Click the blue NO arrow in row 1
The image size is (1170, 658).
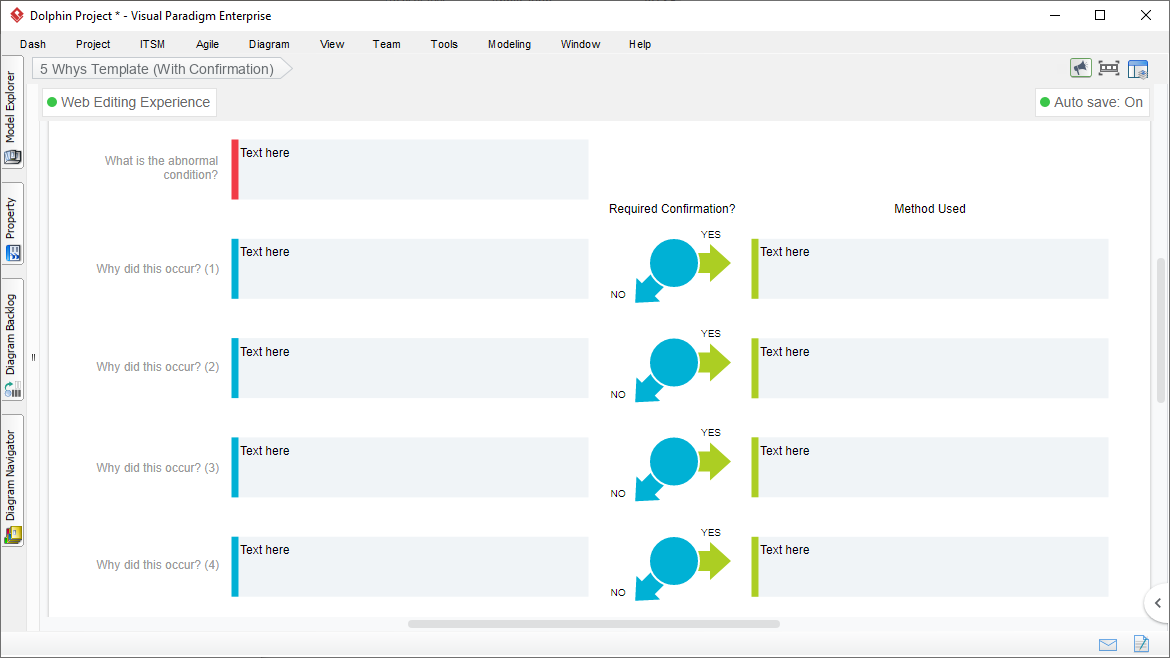click(x=647, y=291)
